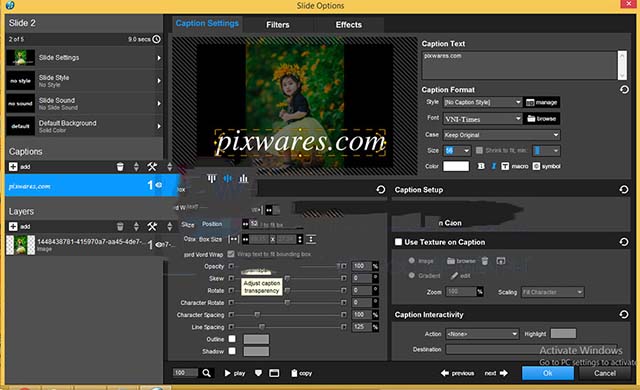Toggle italic caption text
640x390 pixels.
493,166
